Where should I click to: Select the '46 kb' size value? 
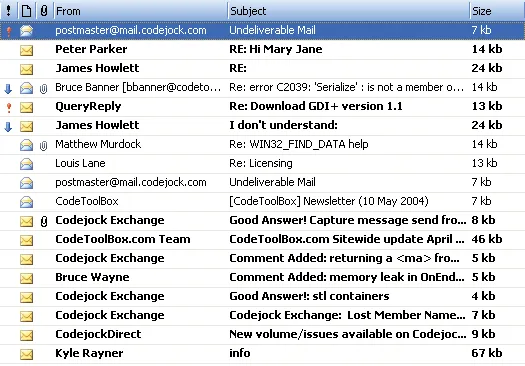click(x=487, y=239)
